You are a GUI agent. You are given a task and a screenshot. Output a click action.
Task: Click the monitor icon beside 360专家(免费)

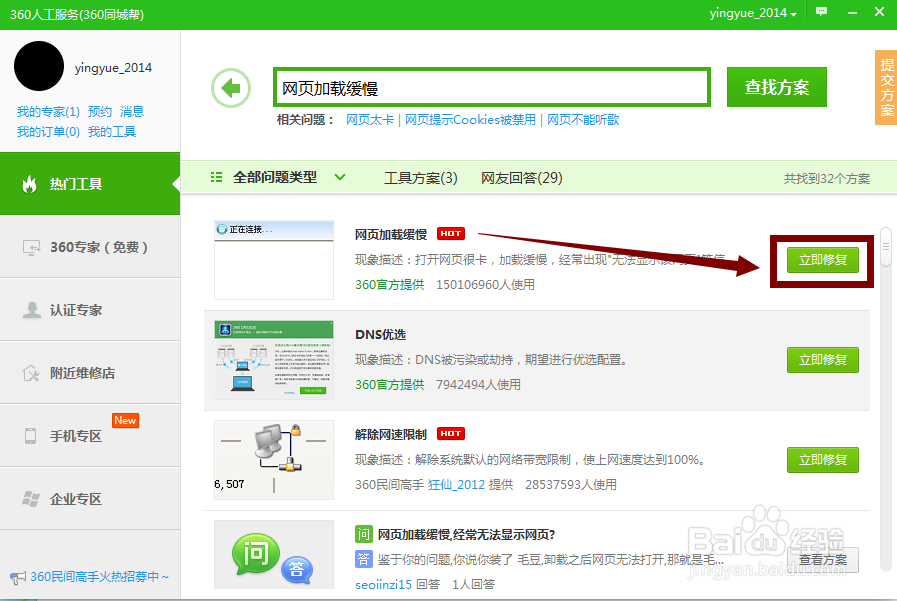coord(31,247)
